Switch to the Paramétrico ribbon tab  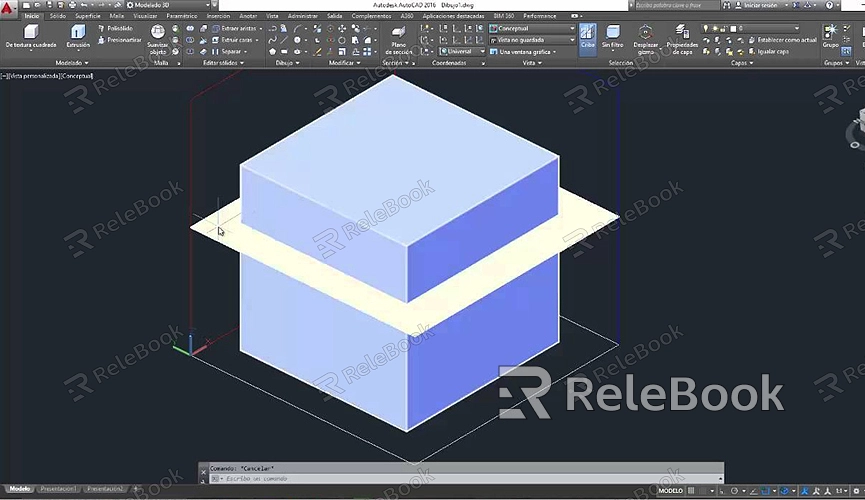coord(181,16)
